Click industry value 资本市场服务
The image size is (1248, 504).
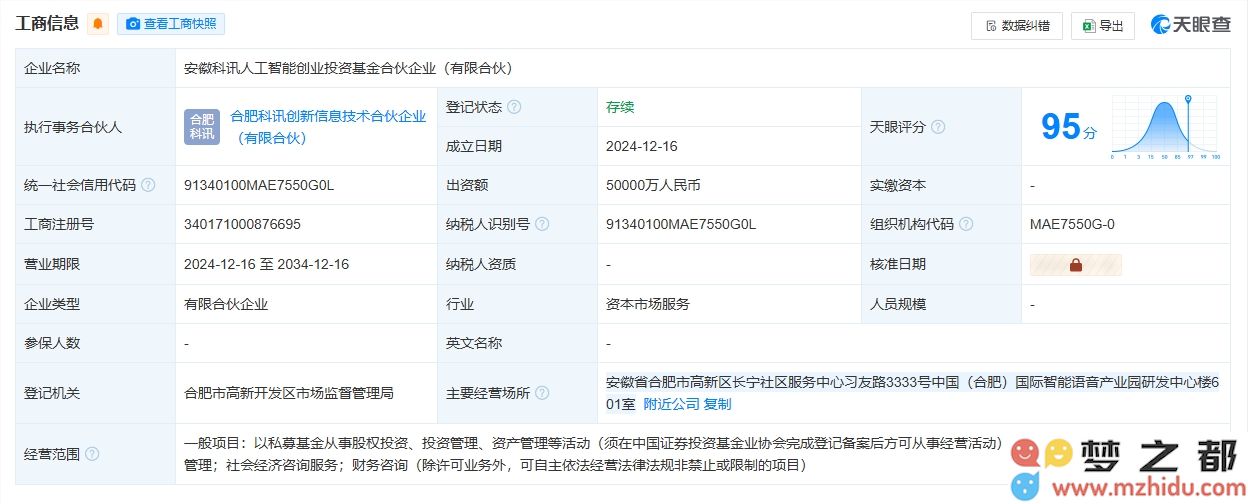[648, 304]
